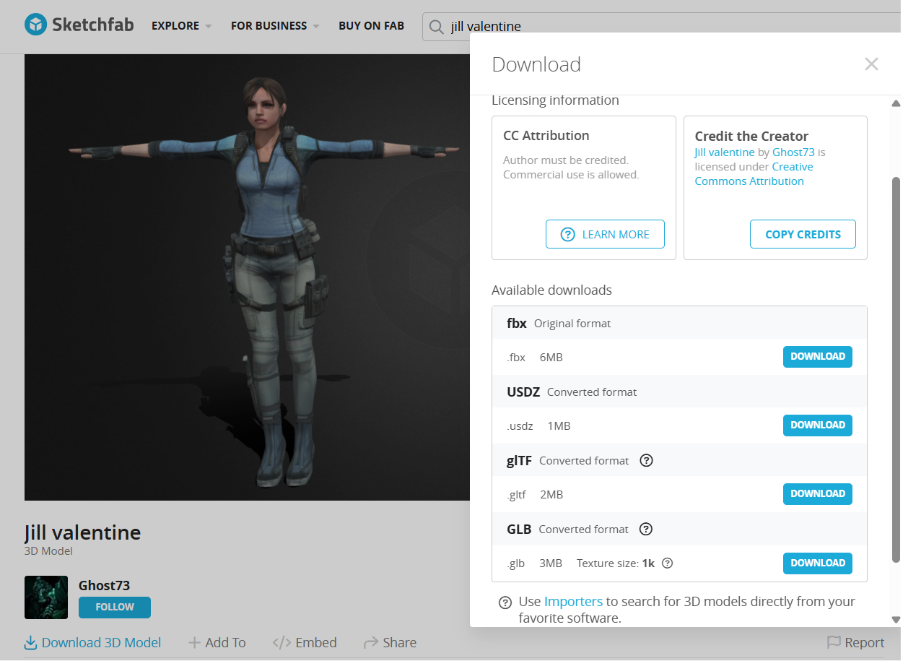Open the Ghost73 credit link
This screenshot has height=661, width=901.
tap(793, 152)
